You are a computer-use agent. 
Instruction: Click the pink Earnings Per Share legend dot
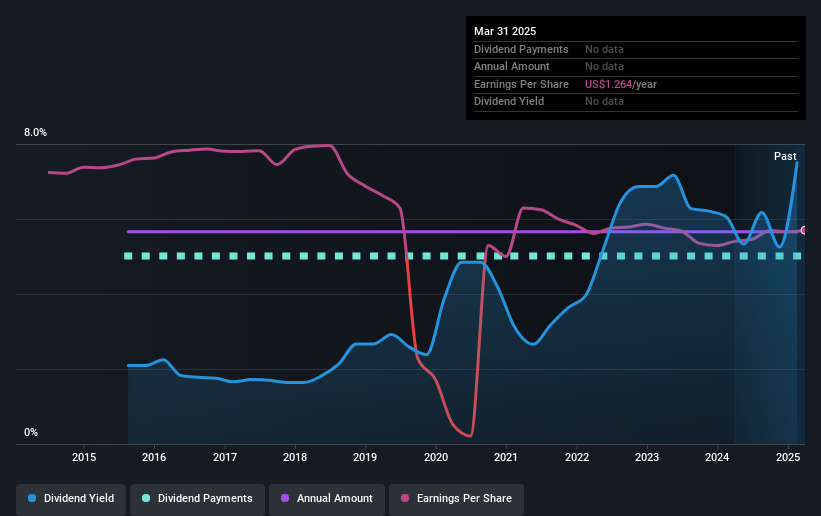405,498
